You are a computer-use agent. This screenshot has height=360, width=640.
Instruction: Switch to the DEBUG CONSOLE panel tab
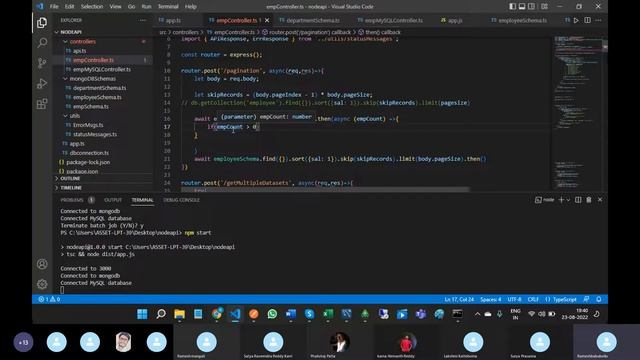(182, 200)
